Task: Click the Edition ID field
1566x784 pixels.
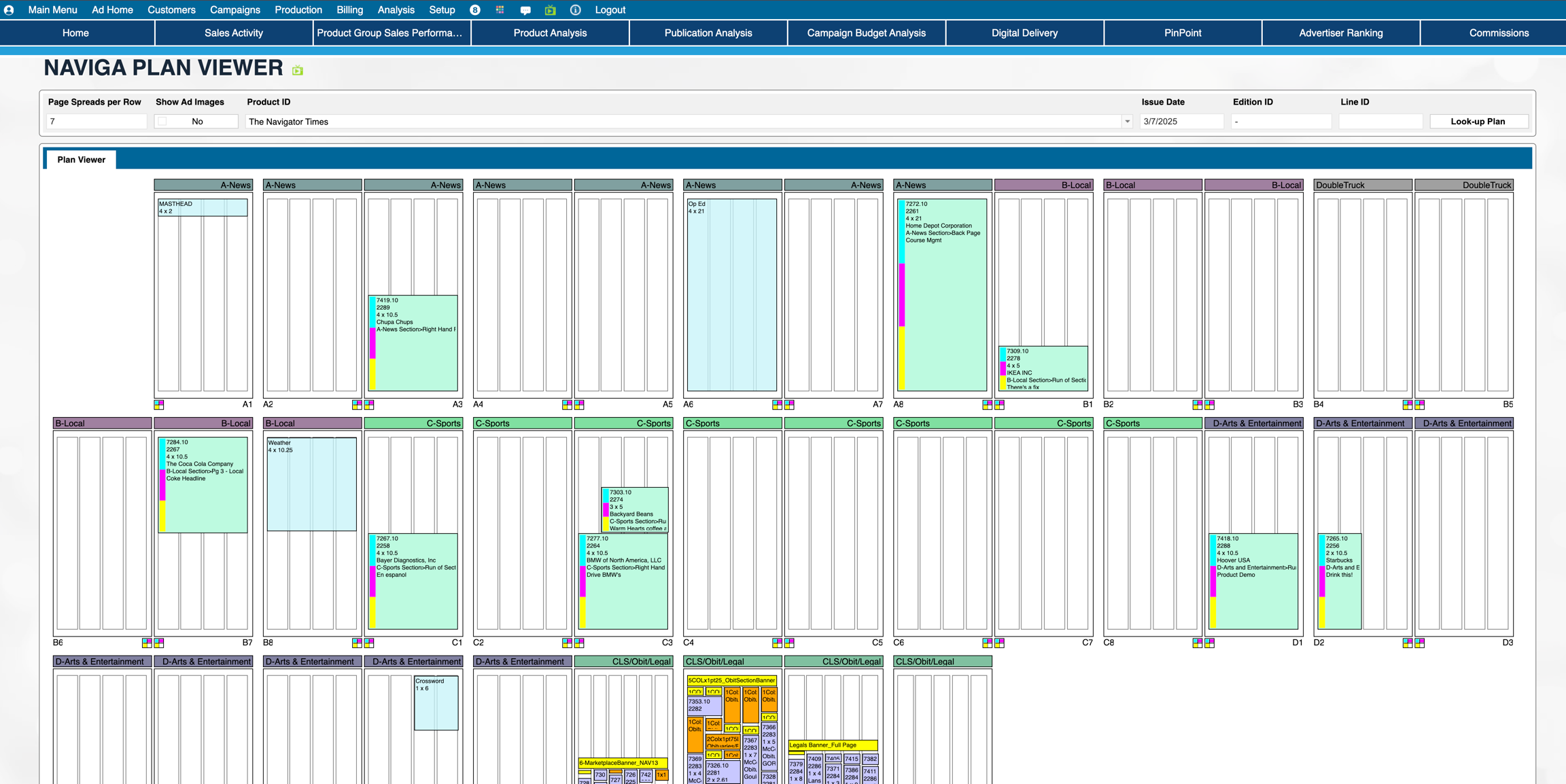Action: [x=1281, y=122]
